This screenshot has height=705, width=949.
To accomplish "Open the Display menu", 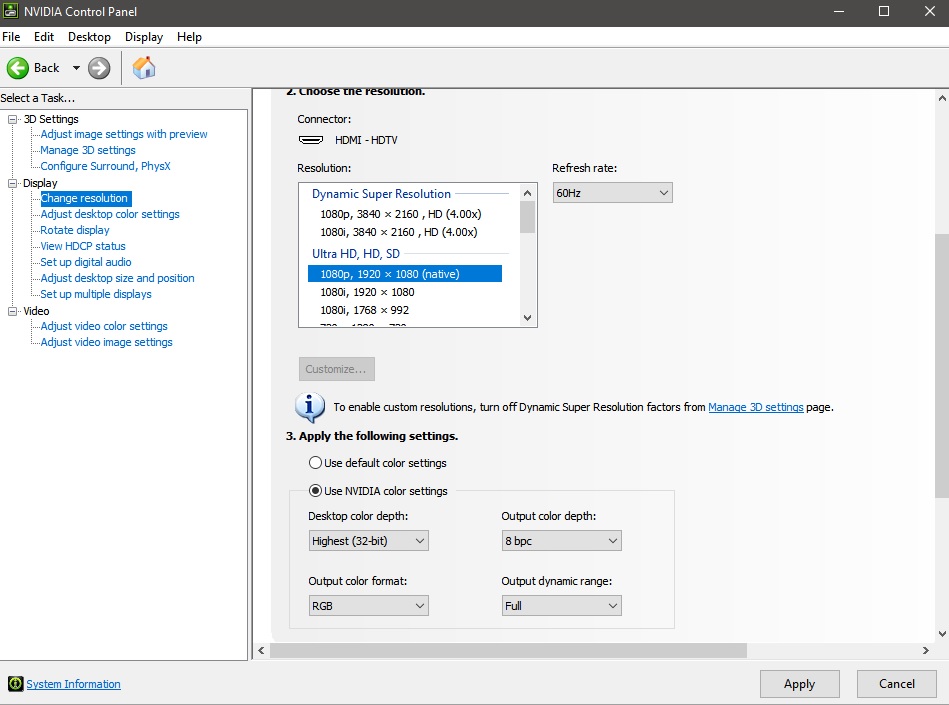I will point(144,37).
